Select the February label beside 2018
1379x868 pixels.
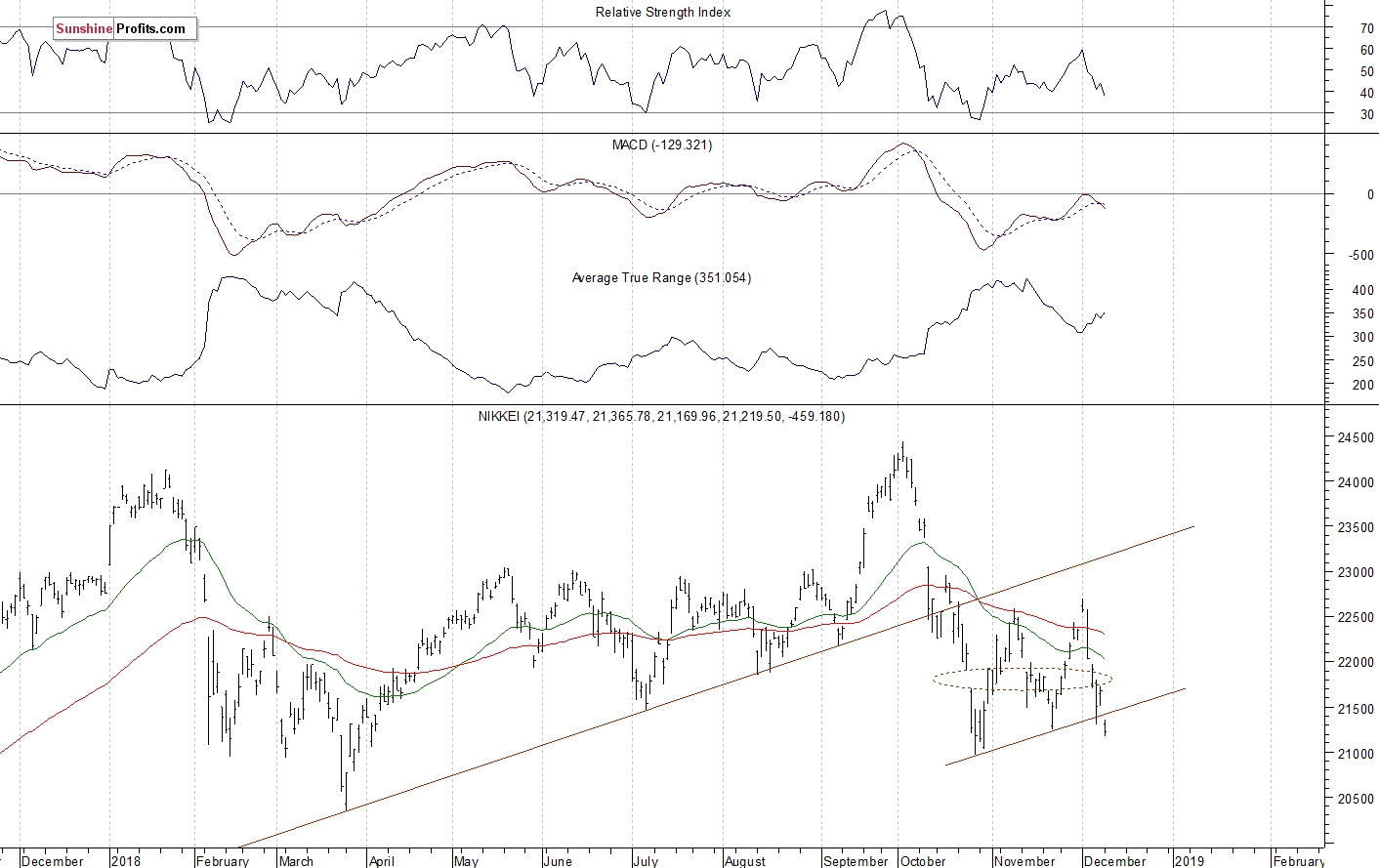pyautogui.click(x=223, y=861)
